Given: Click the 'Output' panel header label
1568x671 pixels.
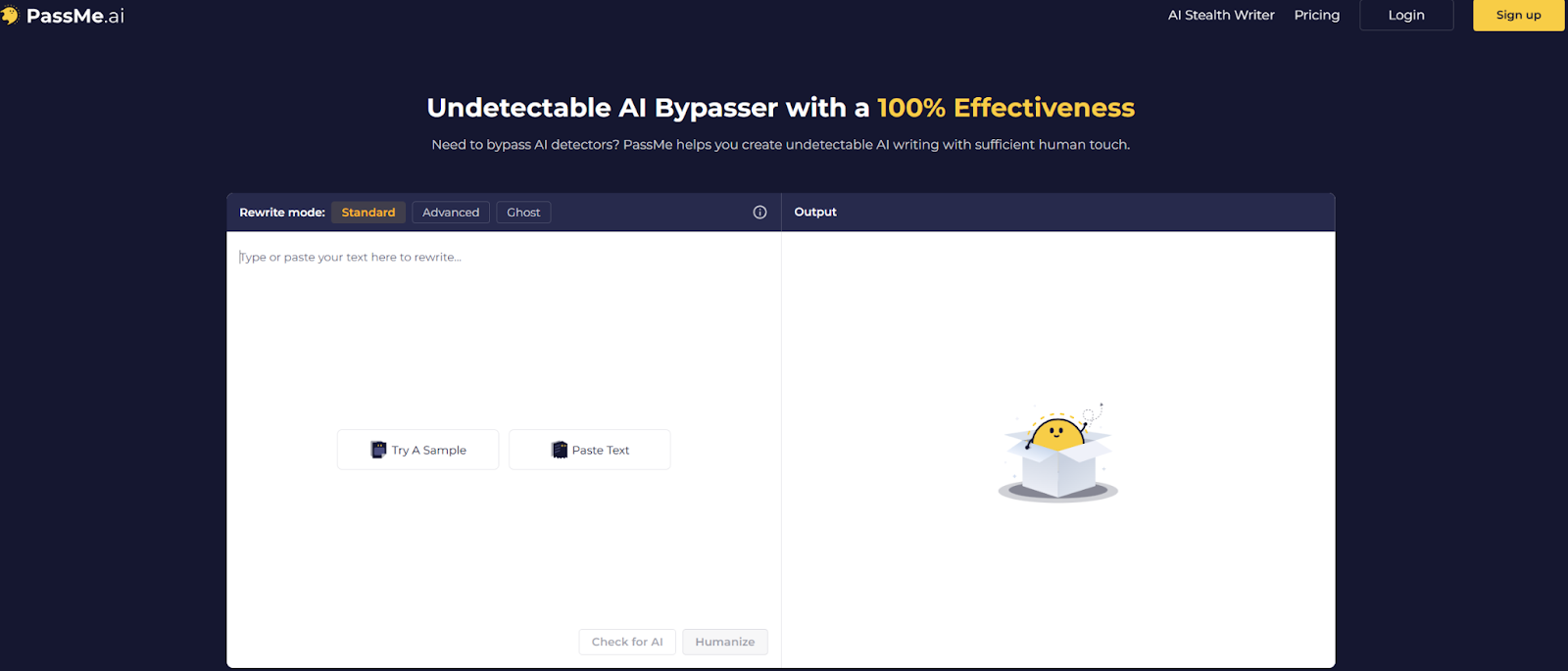Looking at the screenshot, I should (x=815, y=213).
